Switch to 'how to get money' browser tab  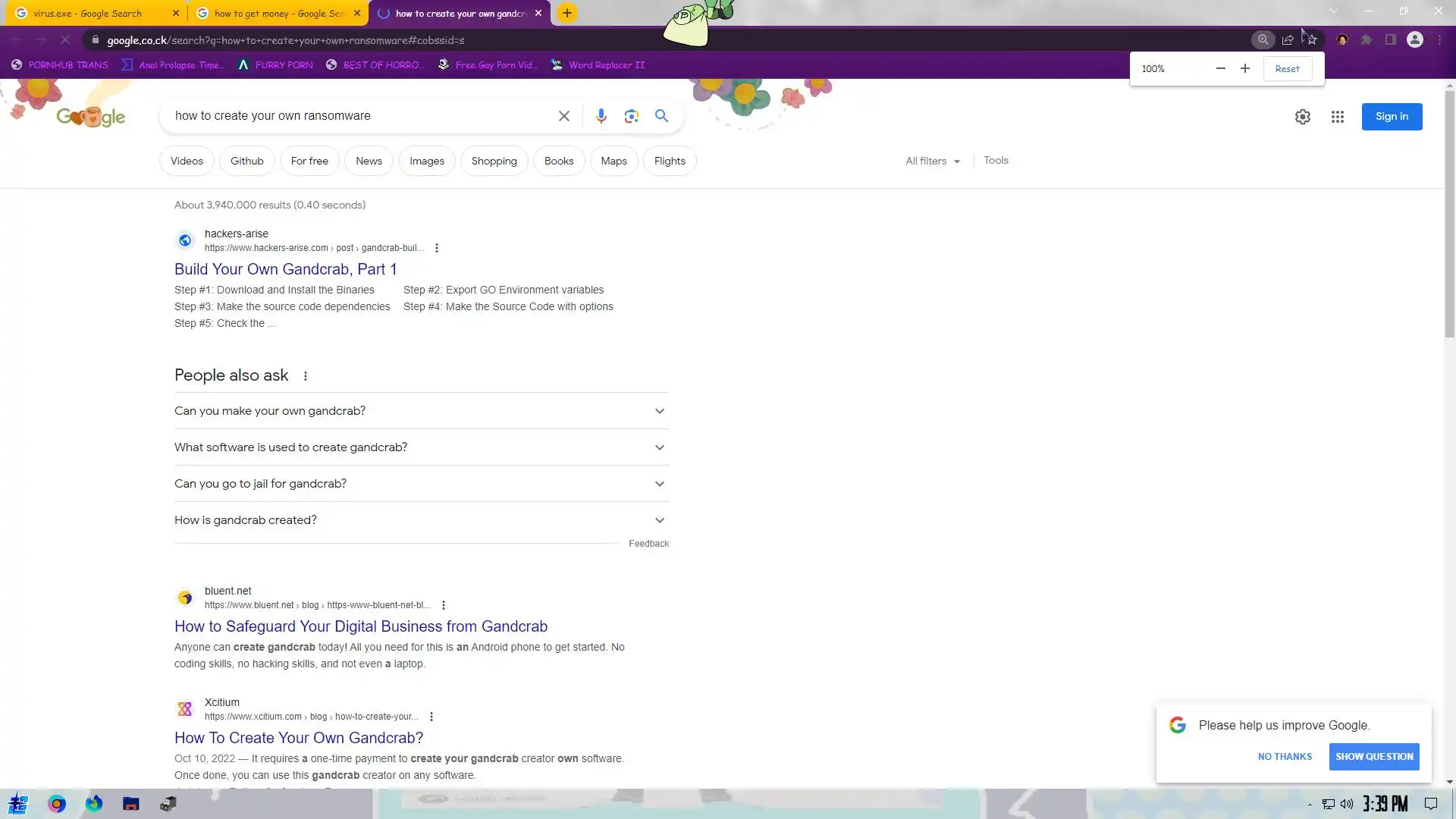click(x=278, y=13)
